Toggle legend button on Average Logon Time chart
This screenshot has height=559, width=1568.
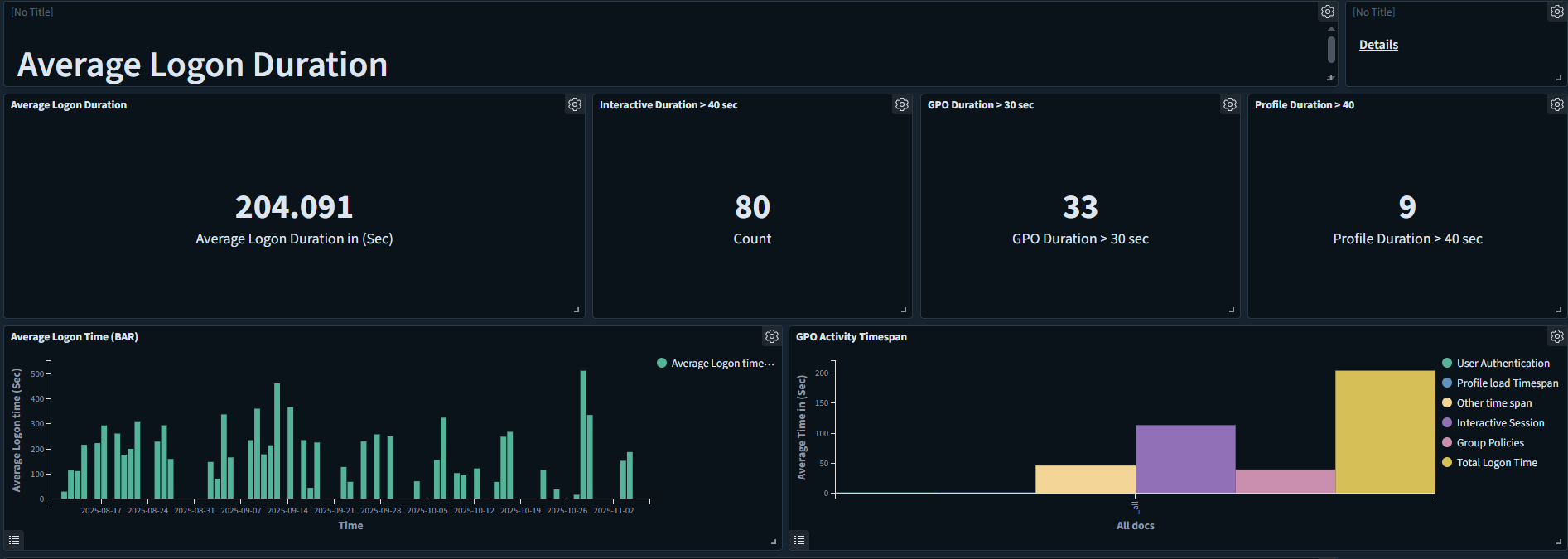(14, 540)
